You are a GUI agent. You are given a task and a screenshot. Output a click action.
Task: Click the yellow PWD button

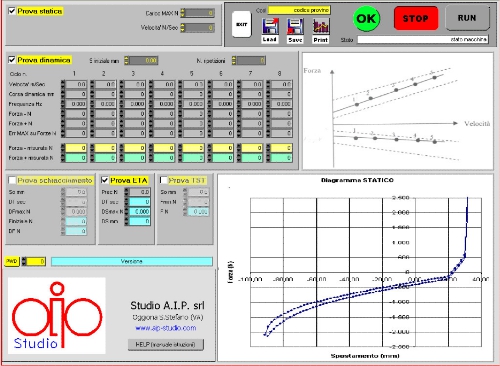click(x=12, y=261)
